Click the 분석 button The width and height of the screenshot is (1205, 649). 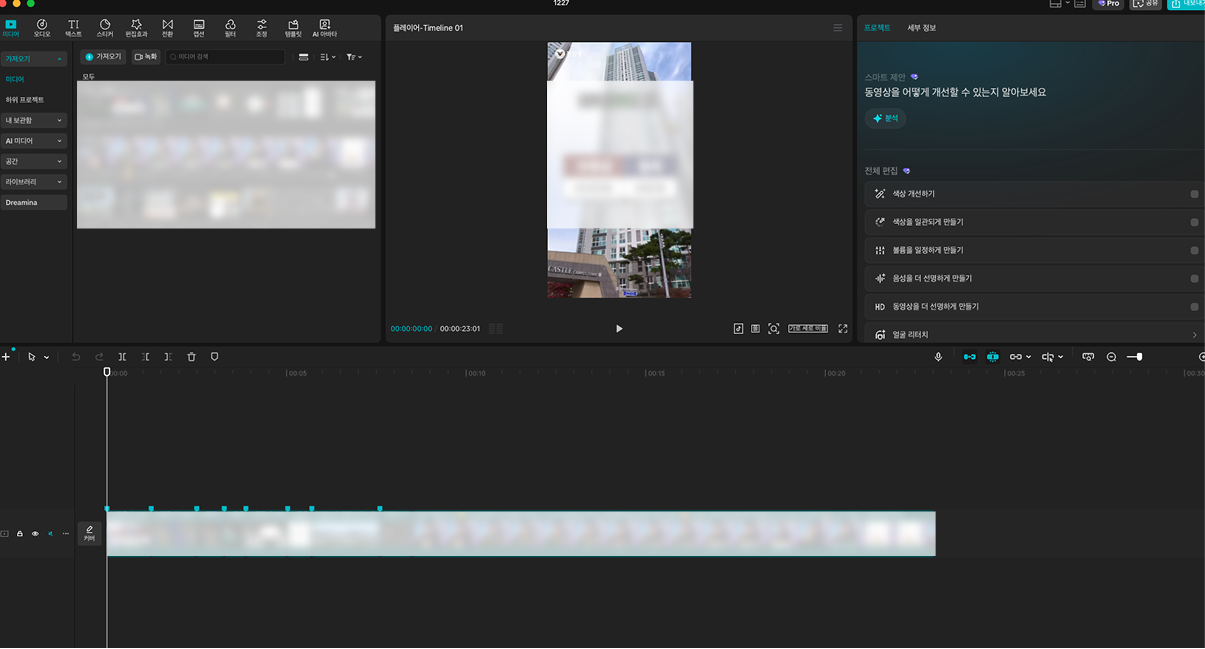point(885,118)
